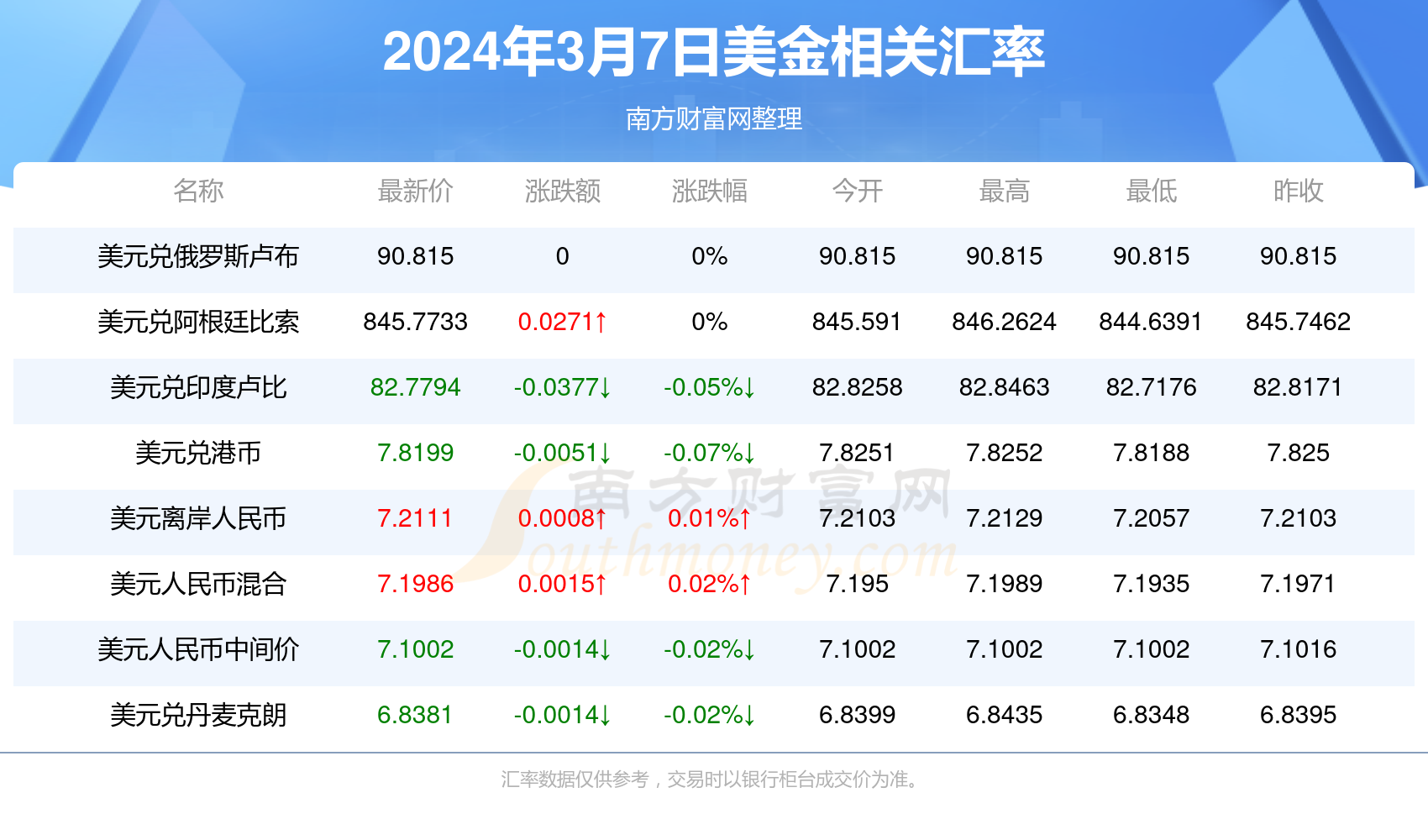The width and height of the screenshot is (1428, 840).
Task: Select high value 82.8463
Action: coord(1004,387)
